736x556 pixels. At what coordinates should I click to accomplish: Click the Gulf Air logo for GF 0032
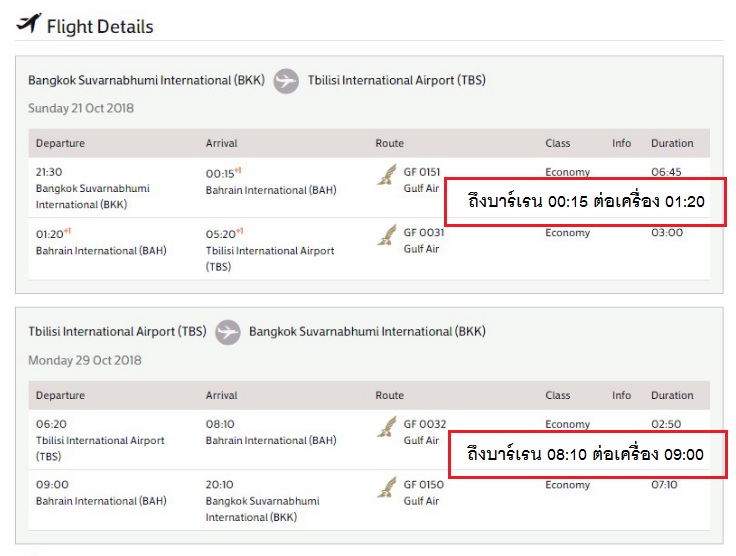point(387,427)
